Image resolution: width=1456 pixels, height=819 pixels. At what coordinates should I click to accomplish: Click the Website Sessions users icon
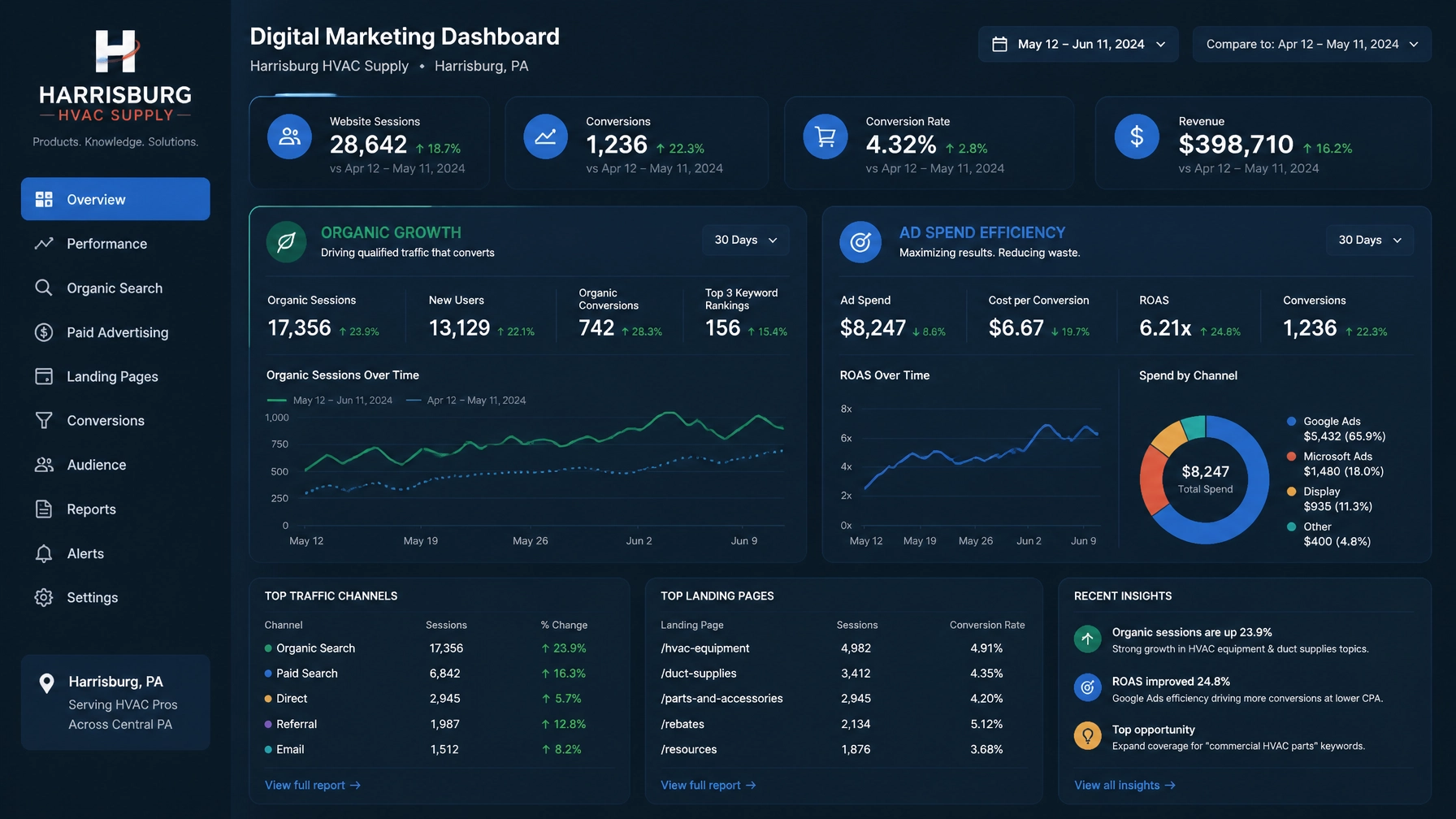point(290,136)
